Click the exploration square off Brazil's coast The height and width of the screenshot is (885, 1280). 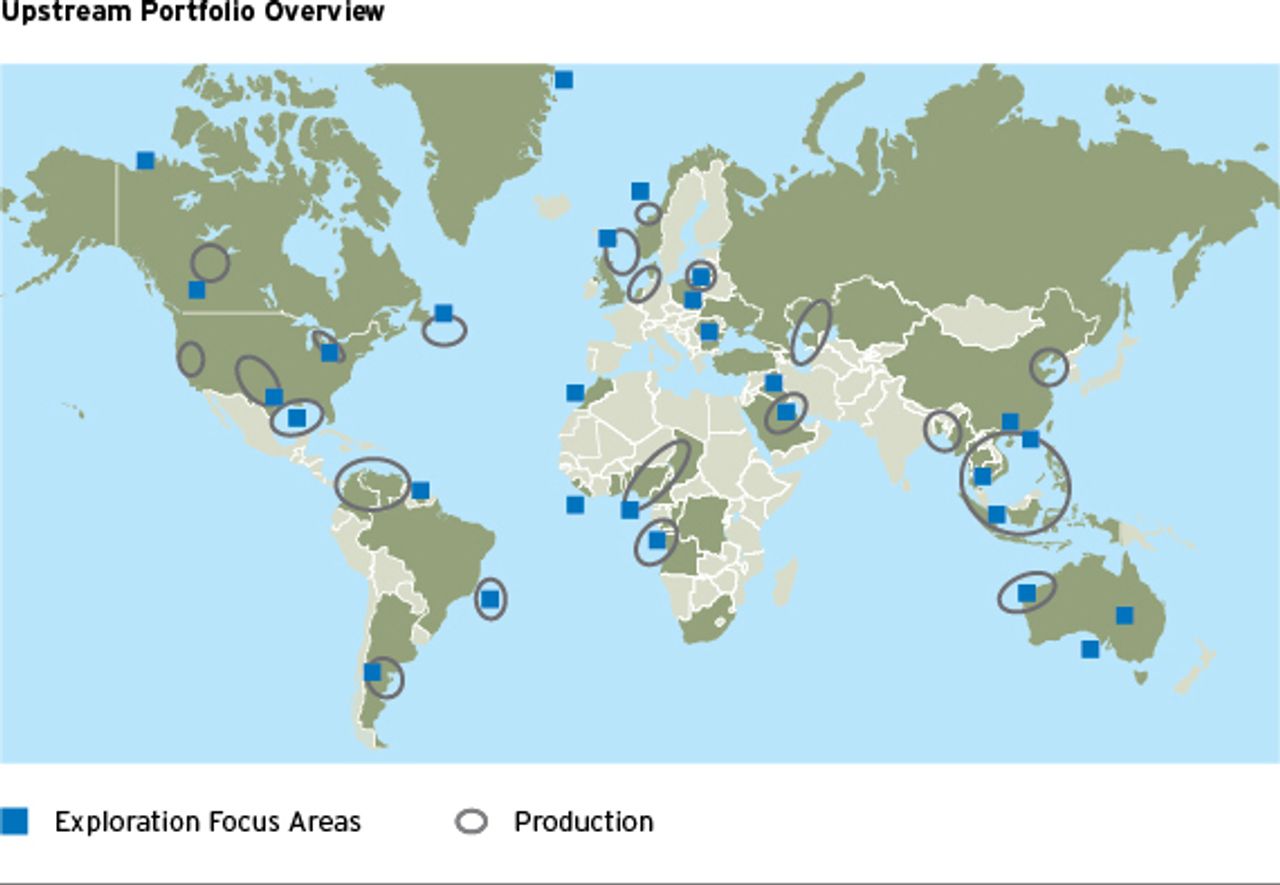[489, 599]
